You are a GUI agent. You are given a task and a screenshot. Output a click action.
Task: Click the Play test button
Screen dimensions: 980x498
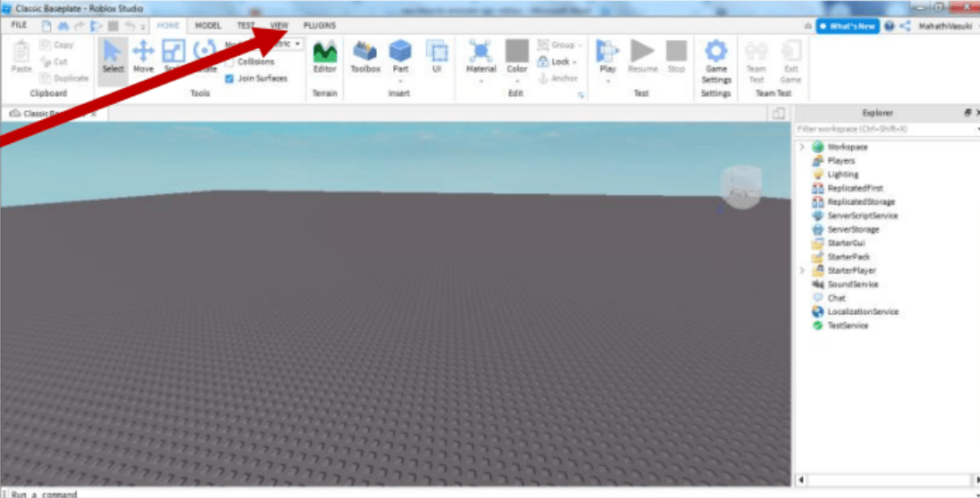(x=607, y=57)
